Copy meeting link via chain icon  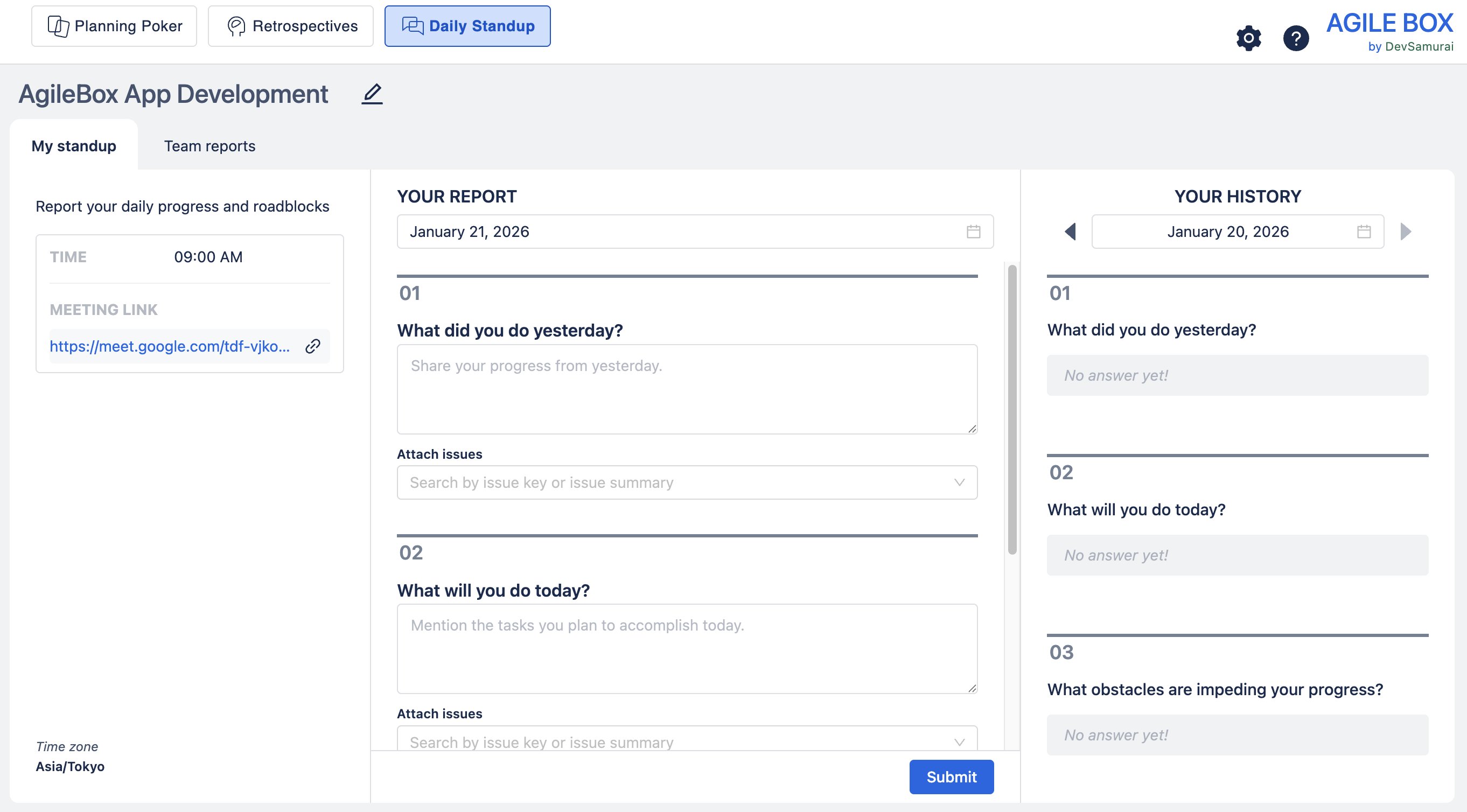pyautogui.click(x=313, y=346)
